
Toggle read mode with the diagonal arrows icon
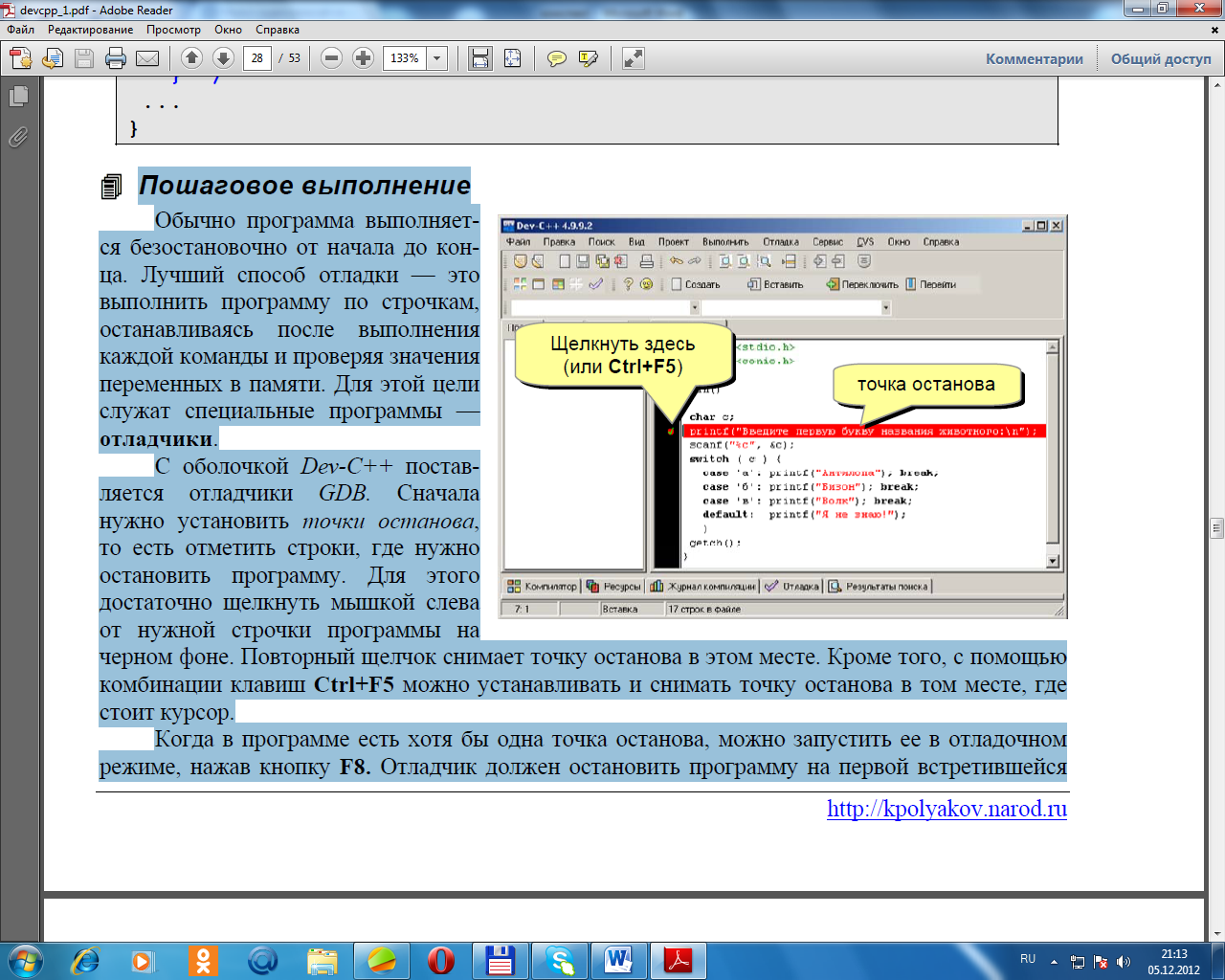tap(633, 58)
